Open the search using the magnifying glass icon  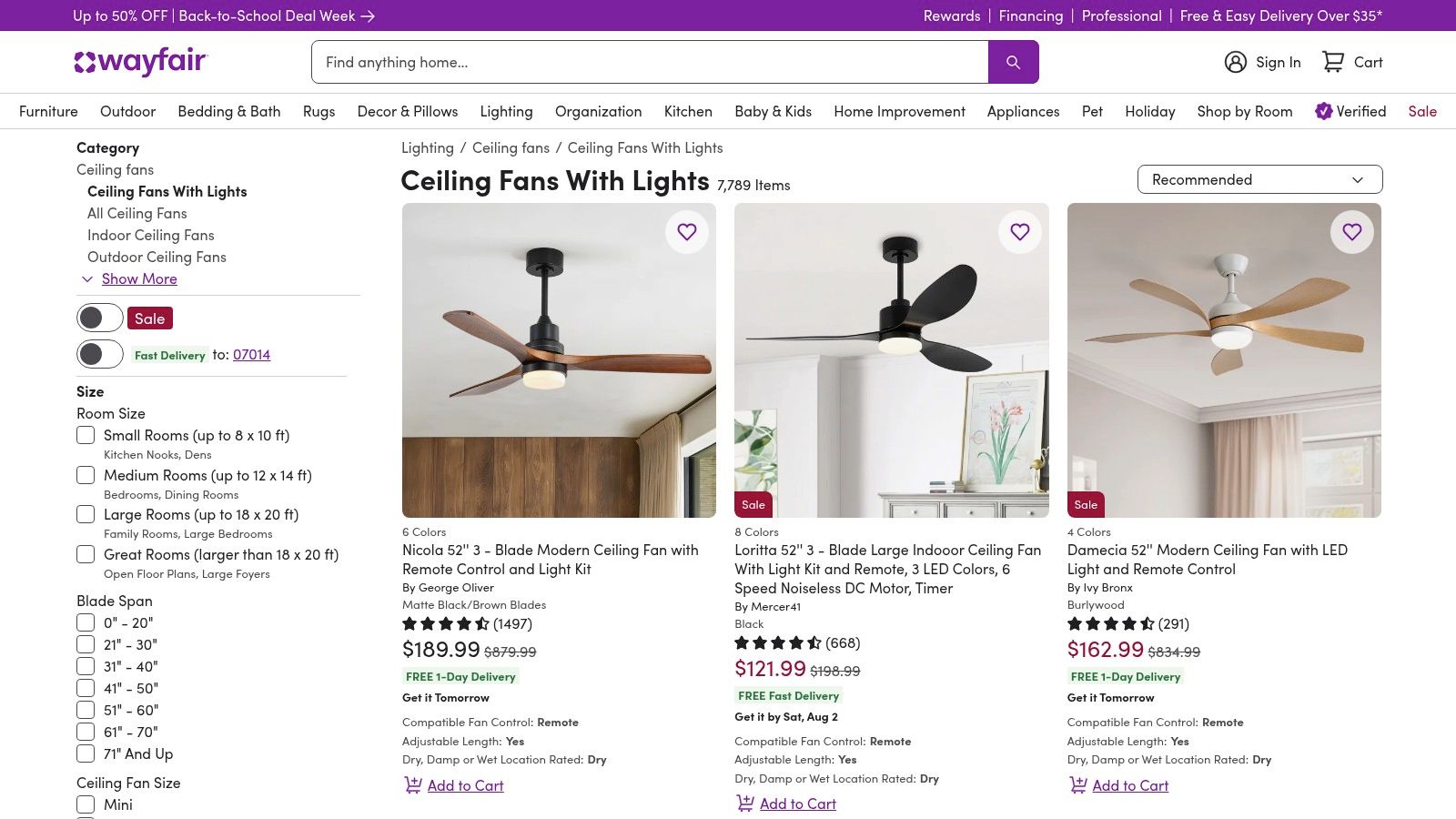pyautogui.click(x=1013, y=61)
